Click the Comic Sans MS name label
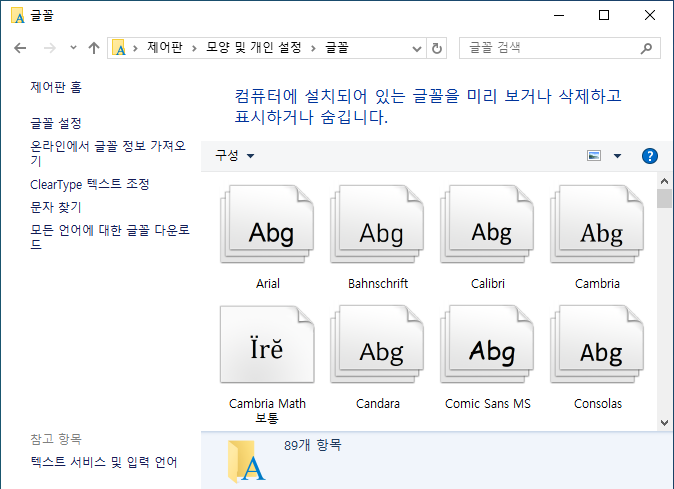The image size is (674, 489). tap(488, 403)
